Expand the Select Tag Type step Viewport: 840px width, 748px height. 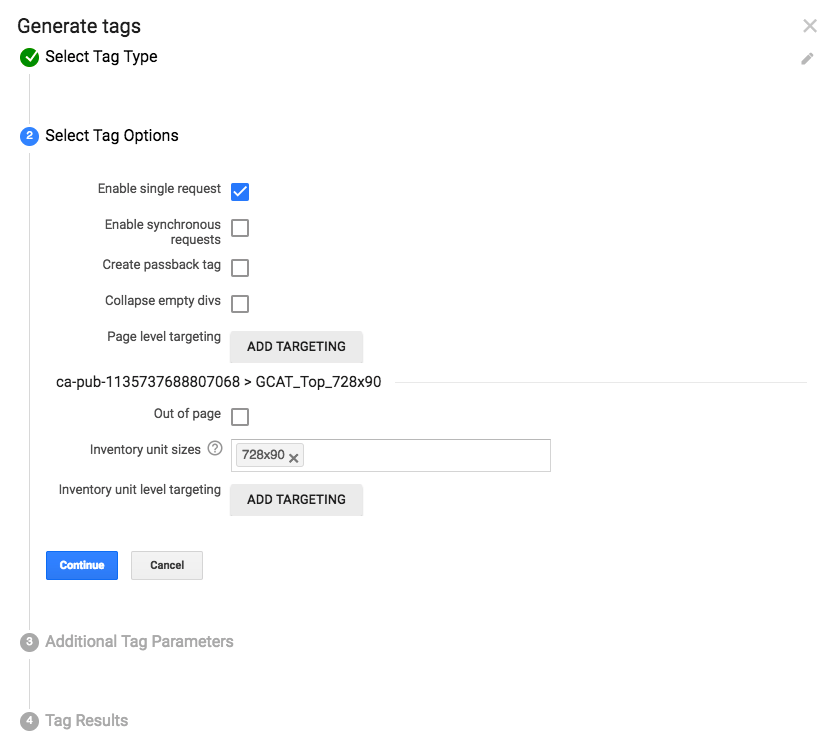[101, 57]
